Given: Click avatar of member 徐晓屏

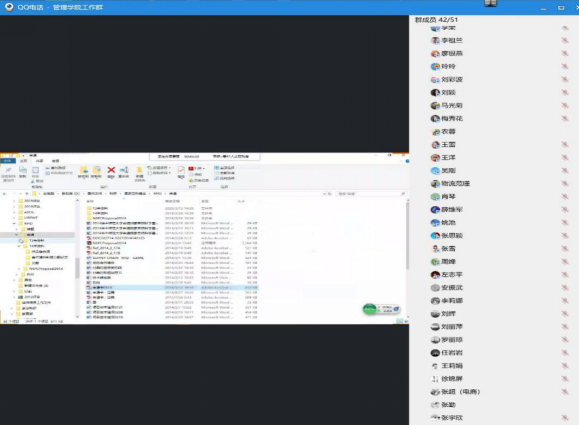Looking at the screenshot, I should [435, 379].
